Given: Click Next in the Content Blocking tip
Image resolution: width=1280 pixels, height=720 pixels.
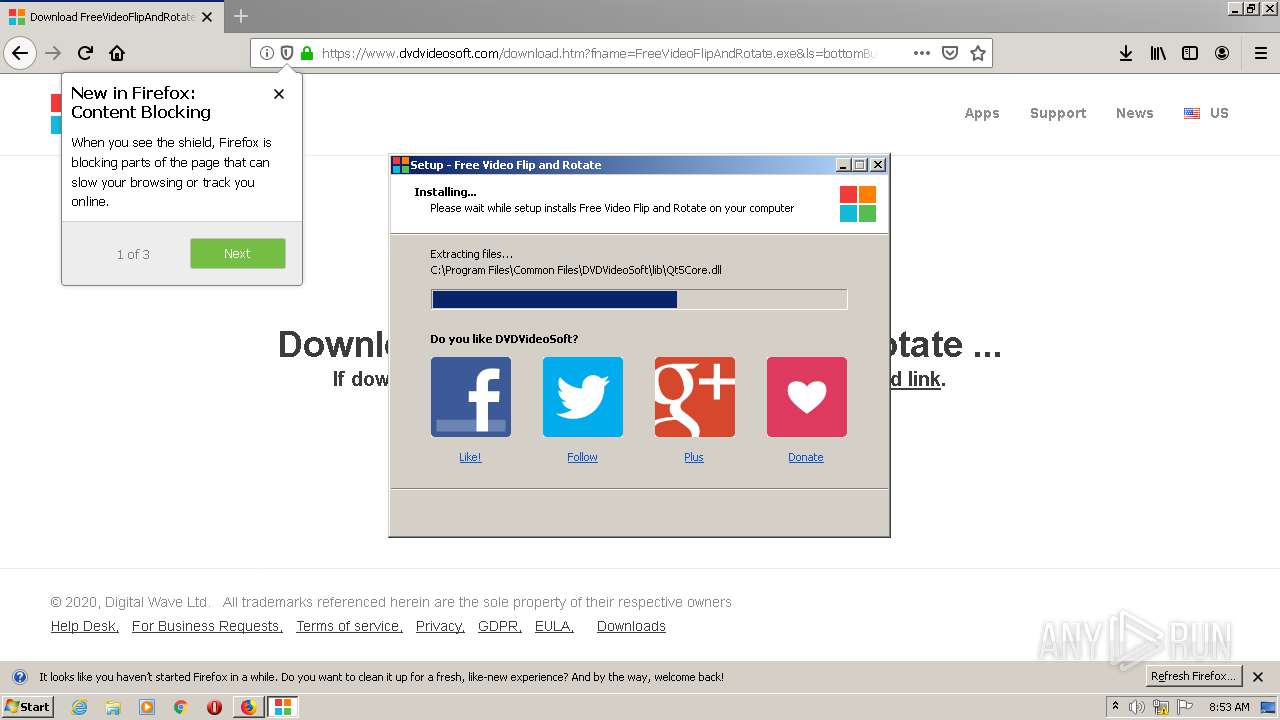Looking at the screenshot, I should pos(238,253).
